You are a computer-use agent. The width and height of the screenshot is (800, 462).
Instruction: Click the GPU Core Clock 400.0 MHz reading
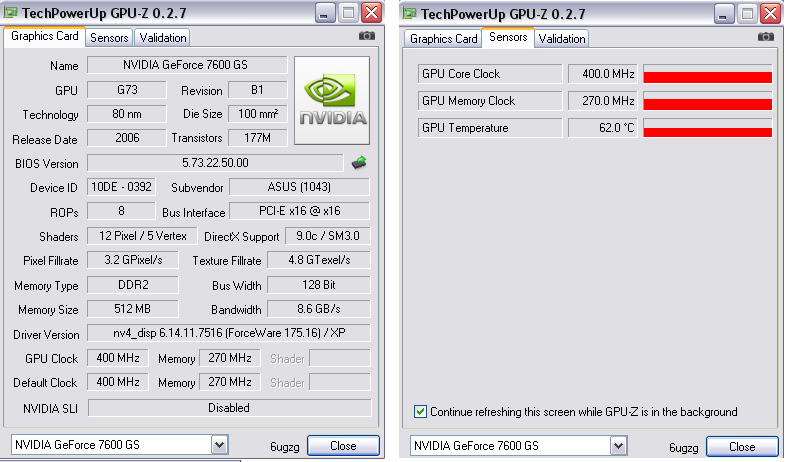(603, 74)
